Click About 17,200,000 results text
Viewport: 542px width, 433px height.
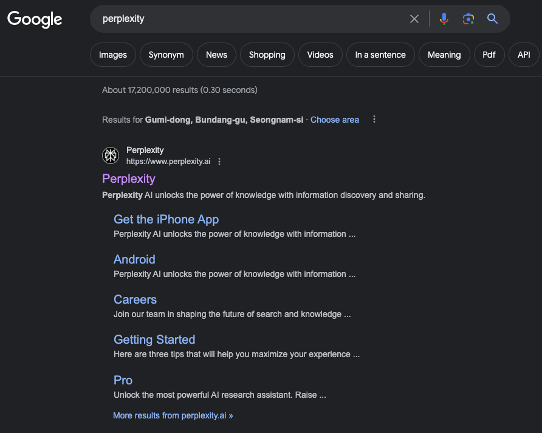pyautogui.click(x=179, y=90)
